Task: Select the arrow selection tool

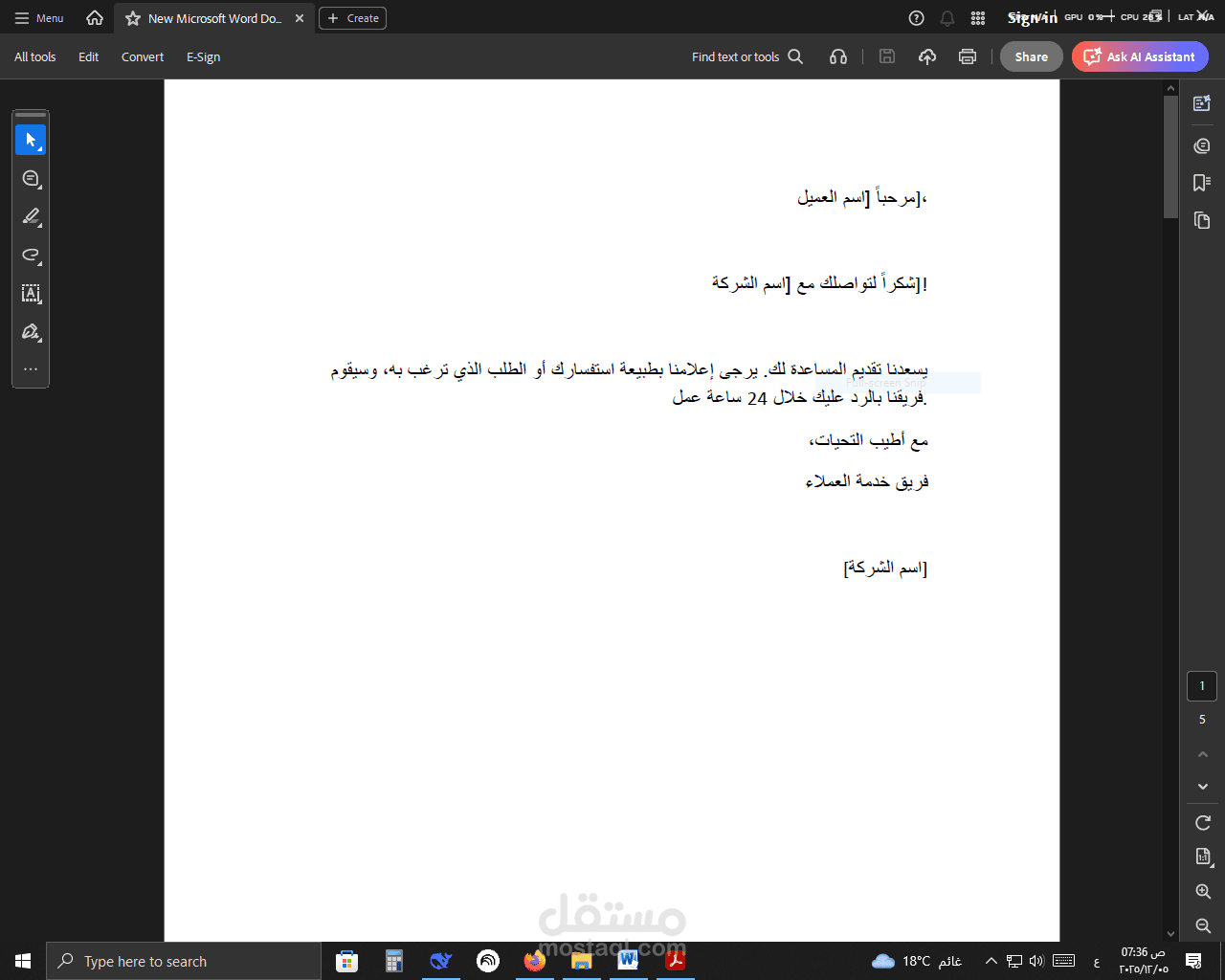Action: (x=31, y=140)
